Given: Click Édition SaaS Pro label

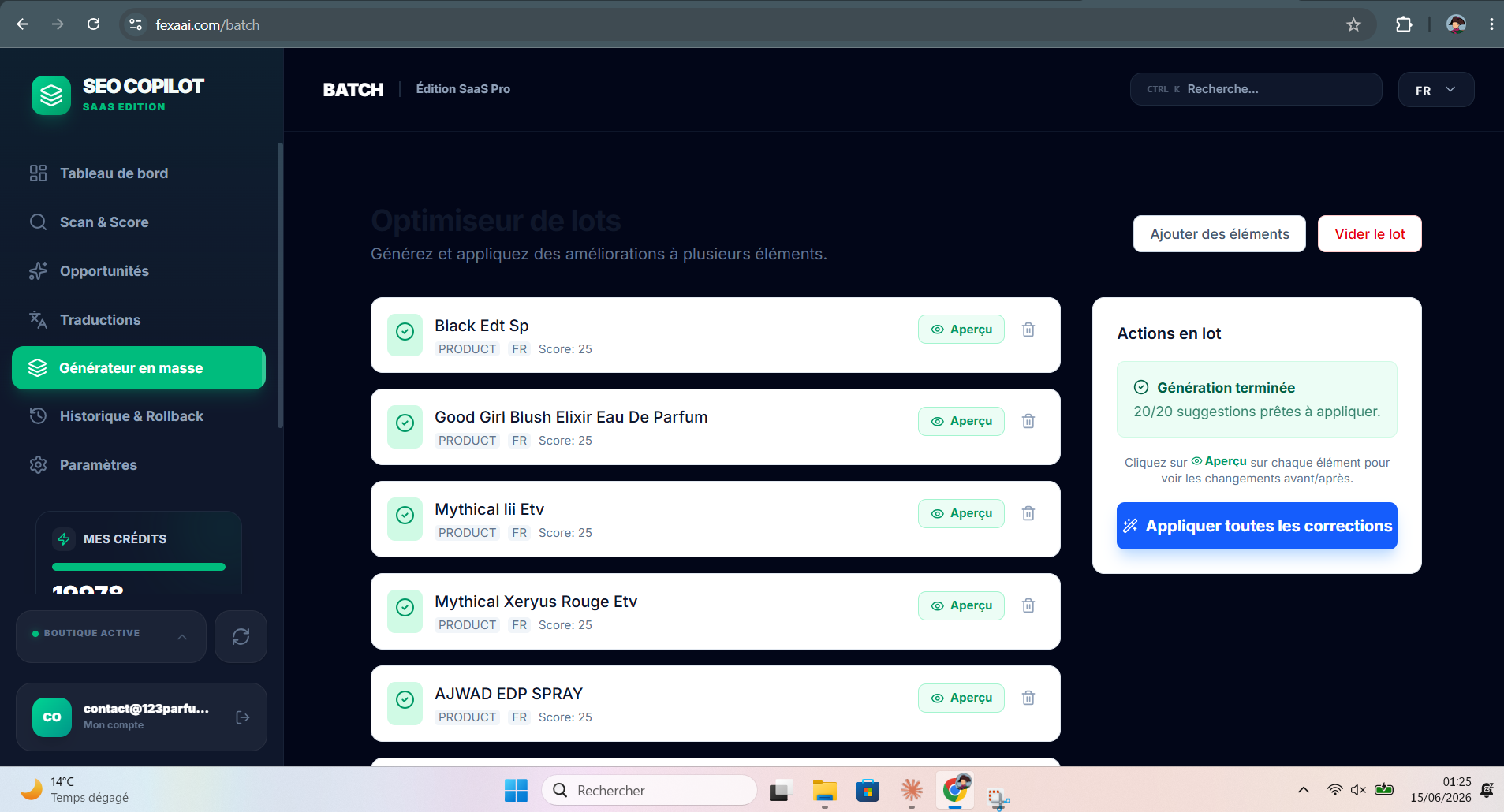Looking at the screenshot, I should (463, 89).
